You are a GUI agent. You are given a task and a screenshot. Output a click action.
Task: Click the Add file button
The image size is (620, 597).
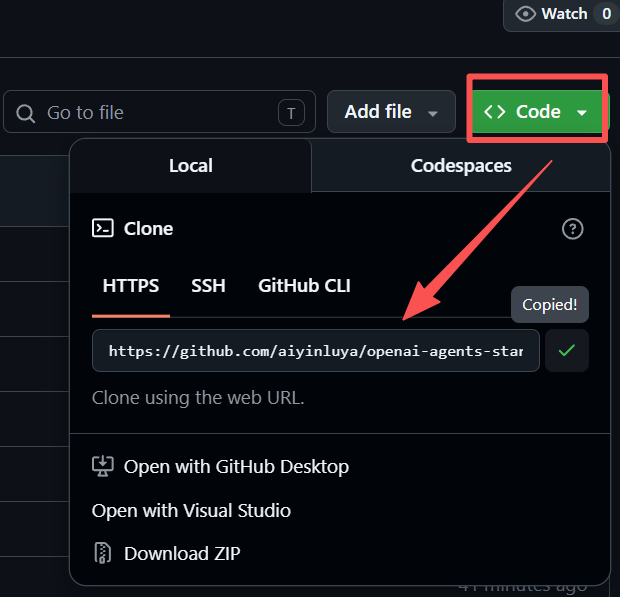(391, 112)
